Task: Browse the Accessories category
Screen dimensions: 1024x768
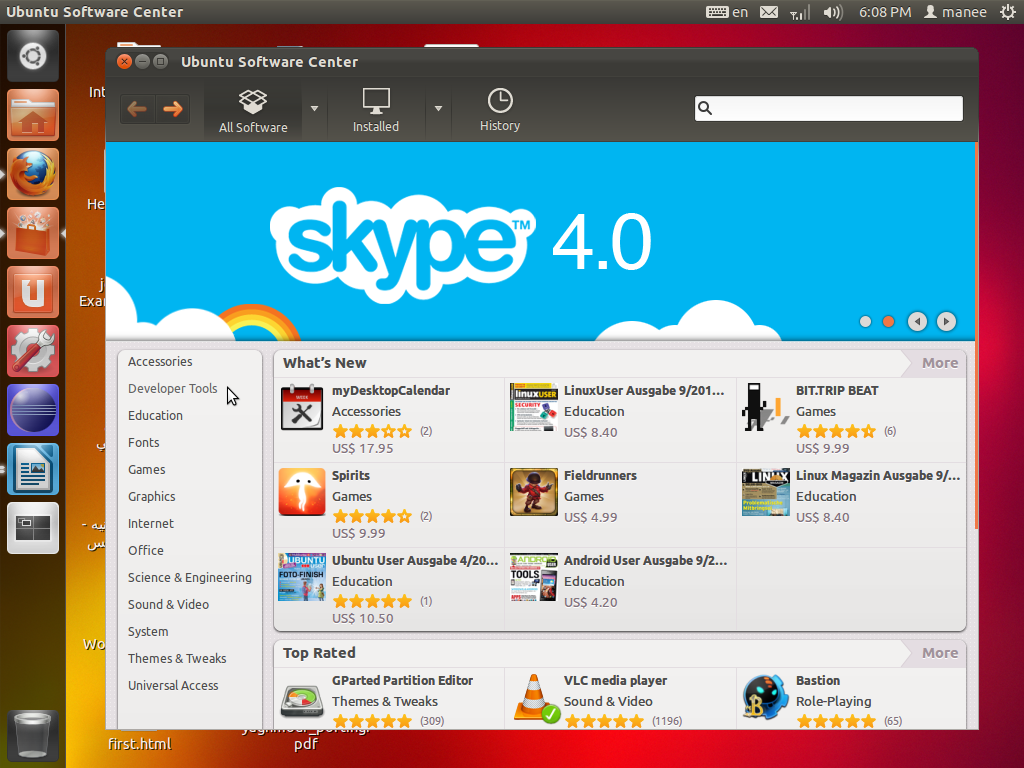Action: click(x=160, y=362)
